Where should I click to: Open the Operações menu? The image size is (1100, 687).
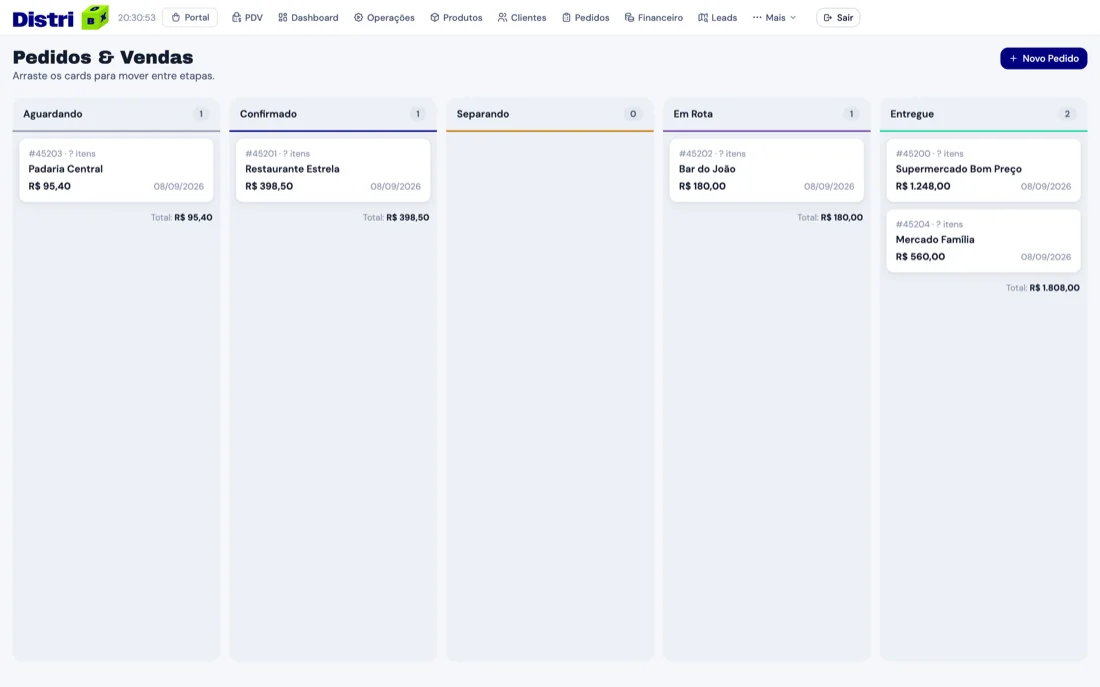[384, 18]
